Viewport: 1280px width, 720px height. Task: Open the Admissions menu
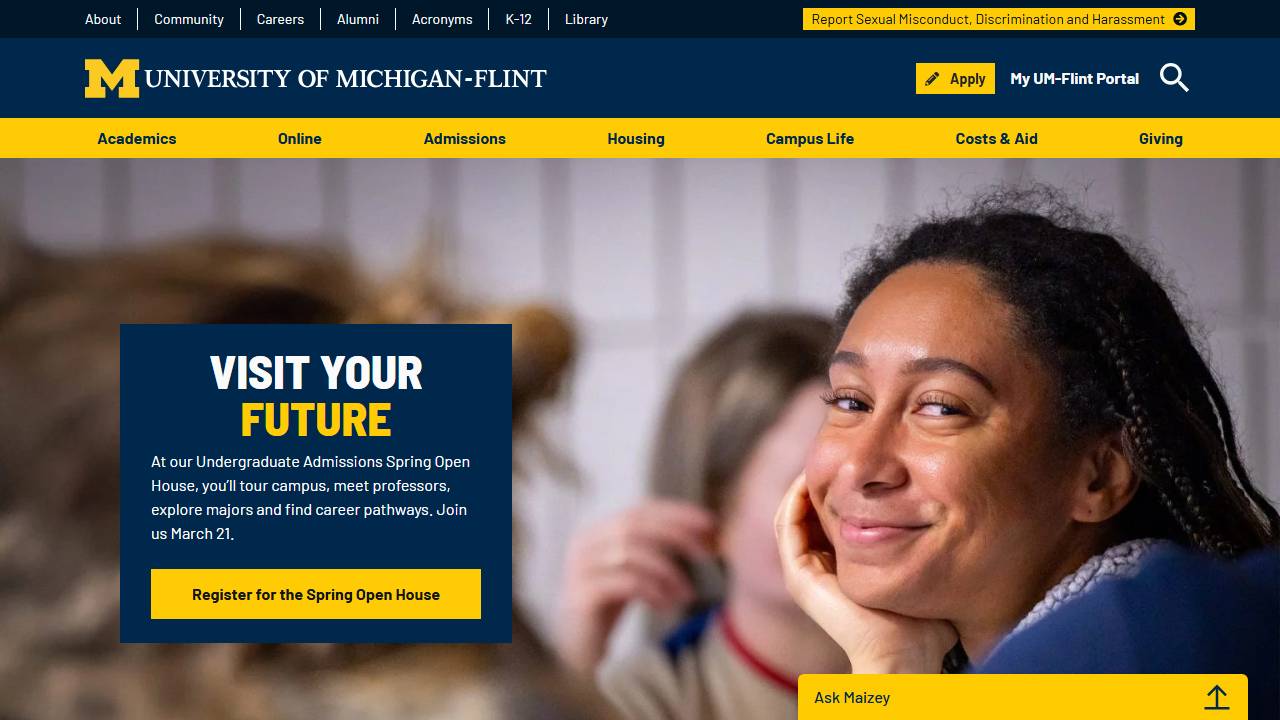point(465,138)
